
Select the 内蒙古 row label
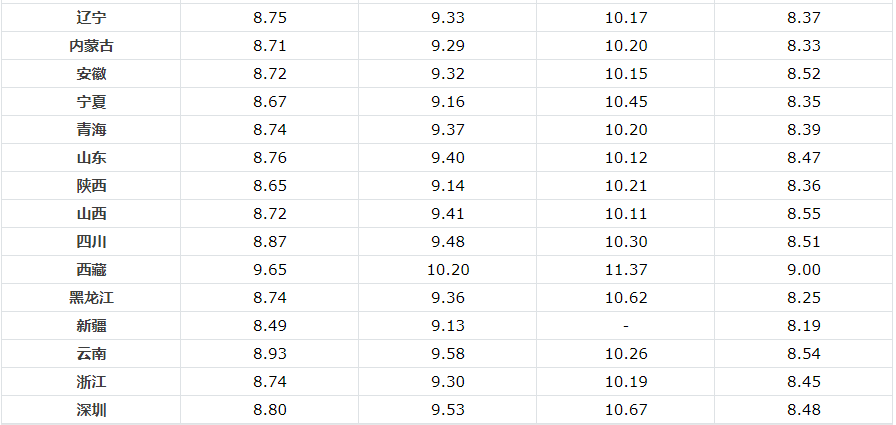(91, 46)
